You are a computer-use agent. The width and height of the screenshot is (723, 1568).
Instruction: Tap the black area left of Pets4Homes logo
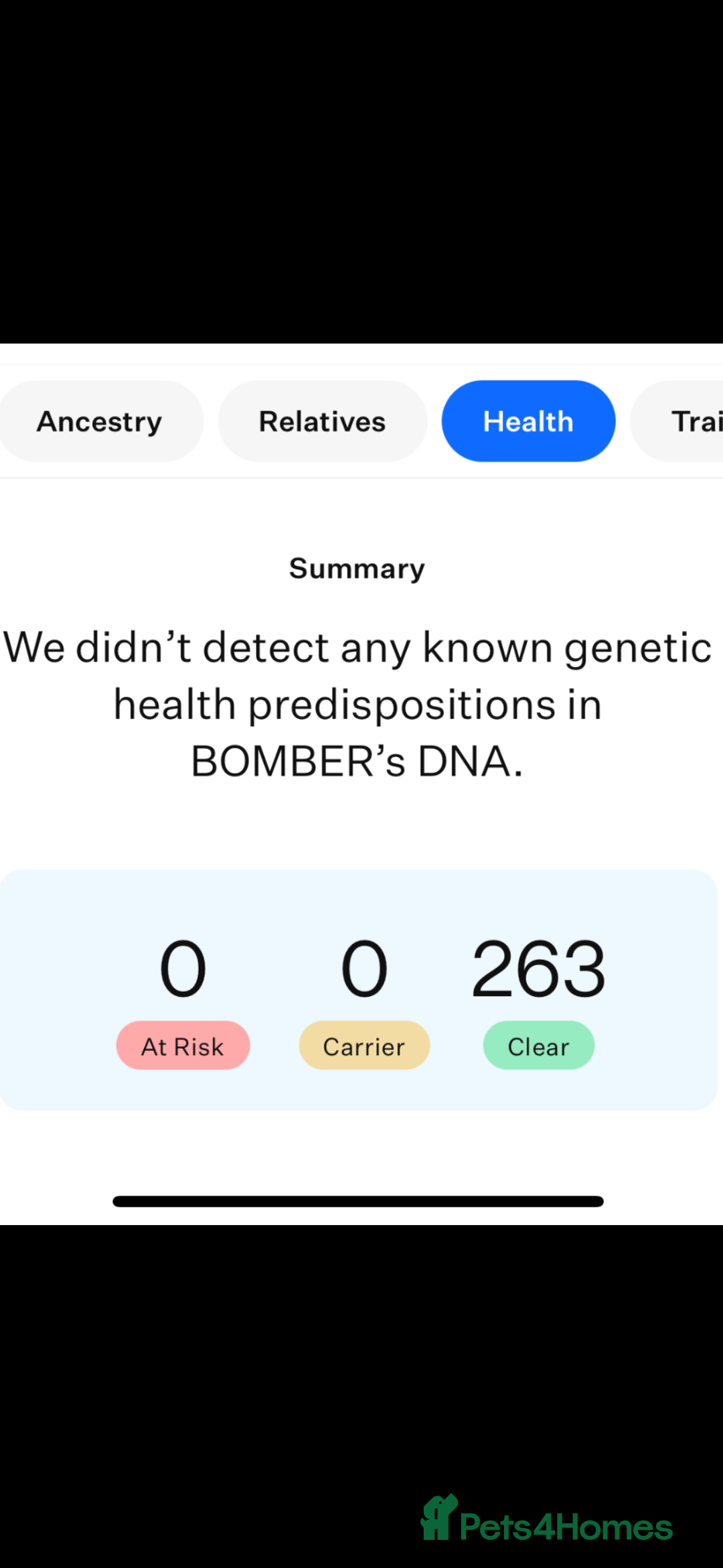coord(201,1440)
